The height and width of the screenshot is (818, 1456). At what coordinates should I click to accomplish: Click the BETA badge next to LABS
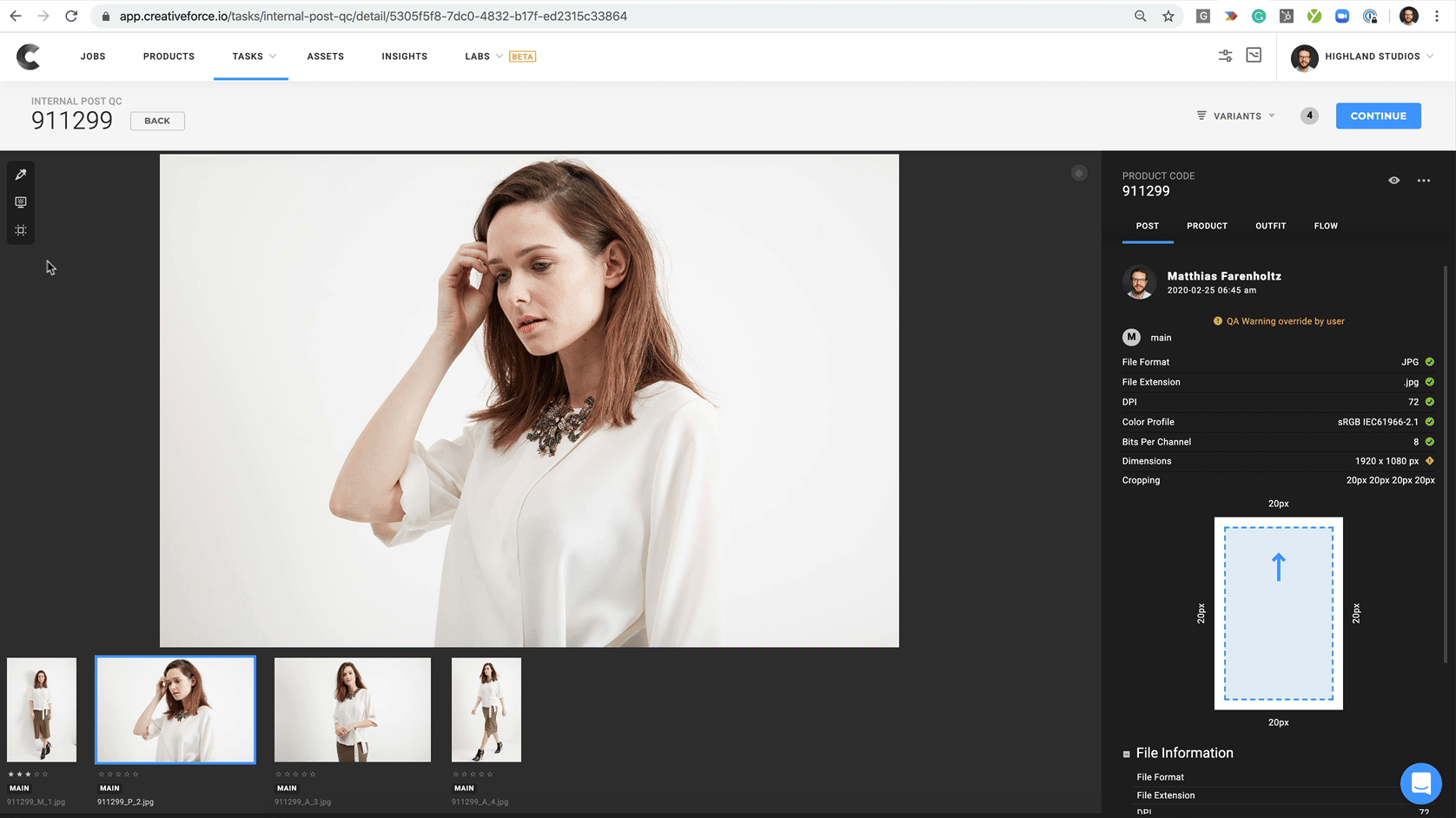click(x=522, y=56)
